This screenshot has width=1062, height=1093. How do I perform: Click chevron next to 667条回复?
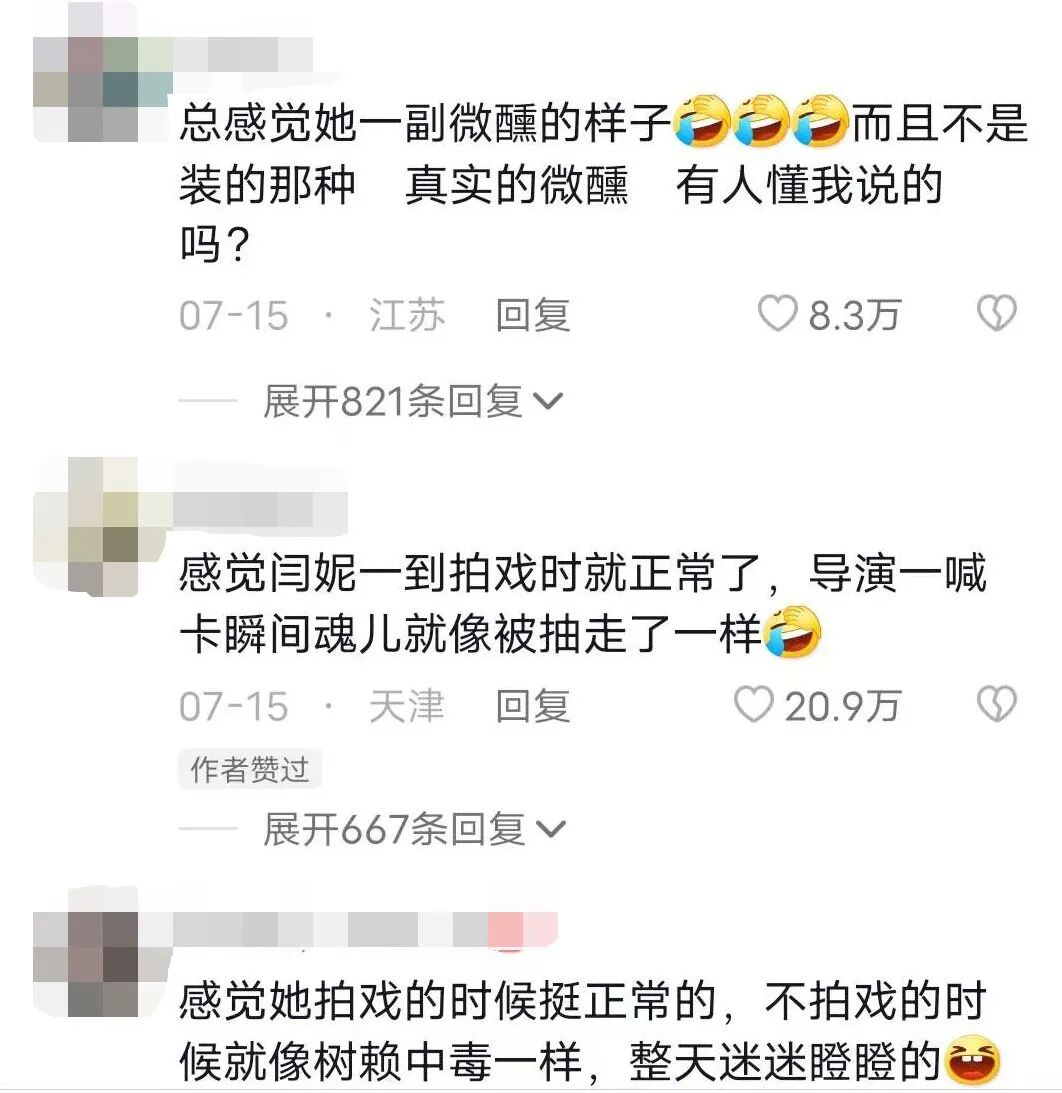click(x=551, y=830)
